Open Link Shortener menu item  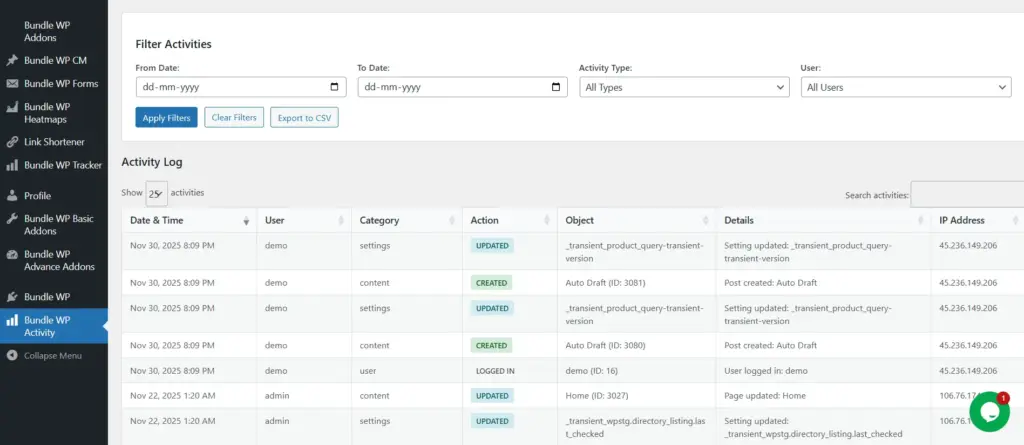54,142
